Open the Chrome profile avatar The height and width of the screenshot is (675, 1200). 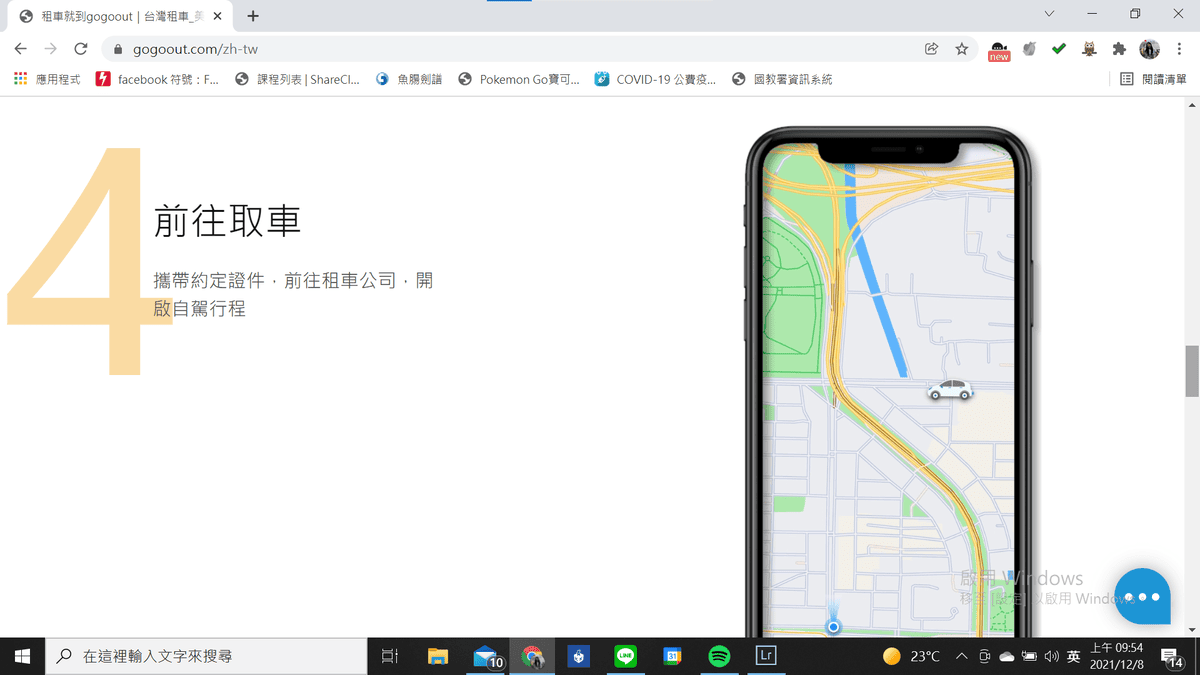[x=1149, y=49]
